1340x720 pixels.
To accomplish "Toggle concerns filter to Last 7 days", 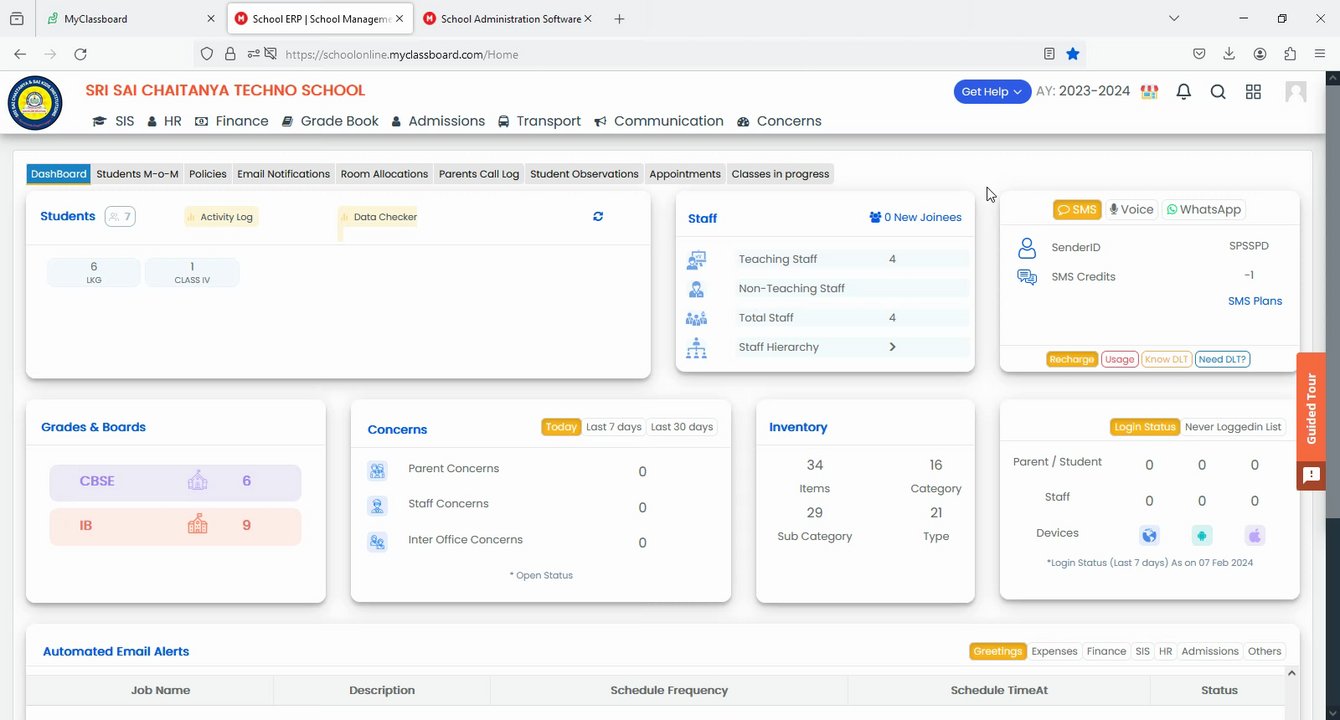I will pos(613,427).
